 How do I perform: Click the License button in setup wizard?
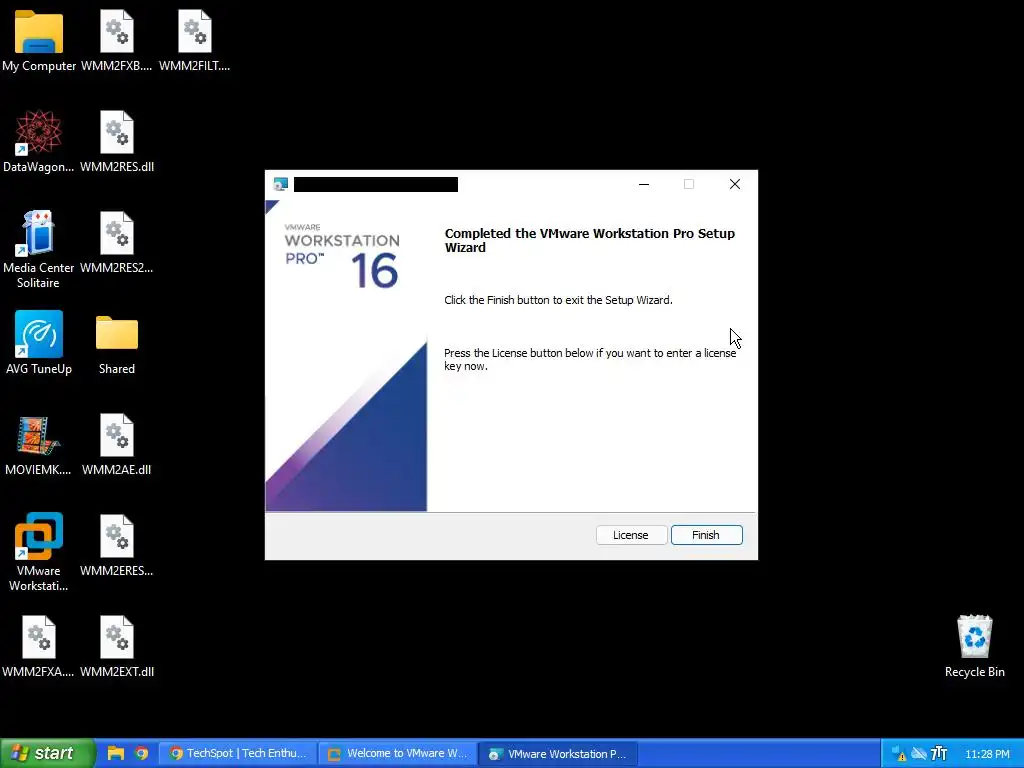[631, 535]
